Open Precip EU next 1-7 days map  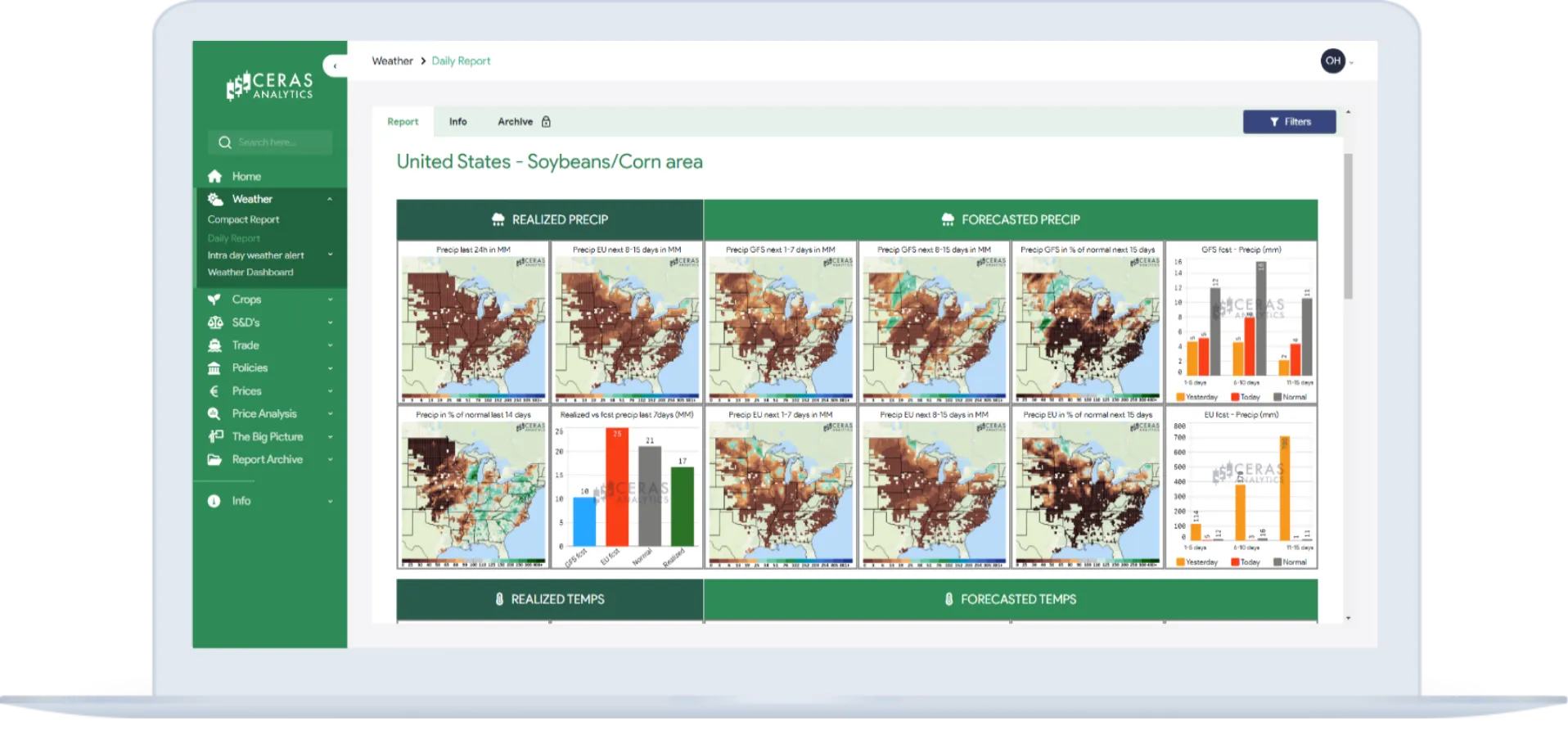click(781, 488)
